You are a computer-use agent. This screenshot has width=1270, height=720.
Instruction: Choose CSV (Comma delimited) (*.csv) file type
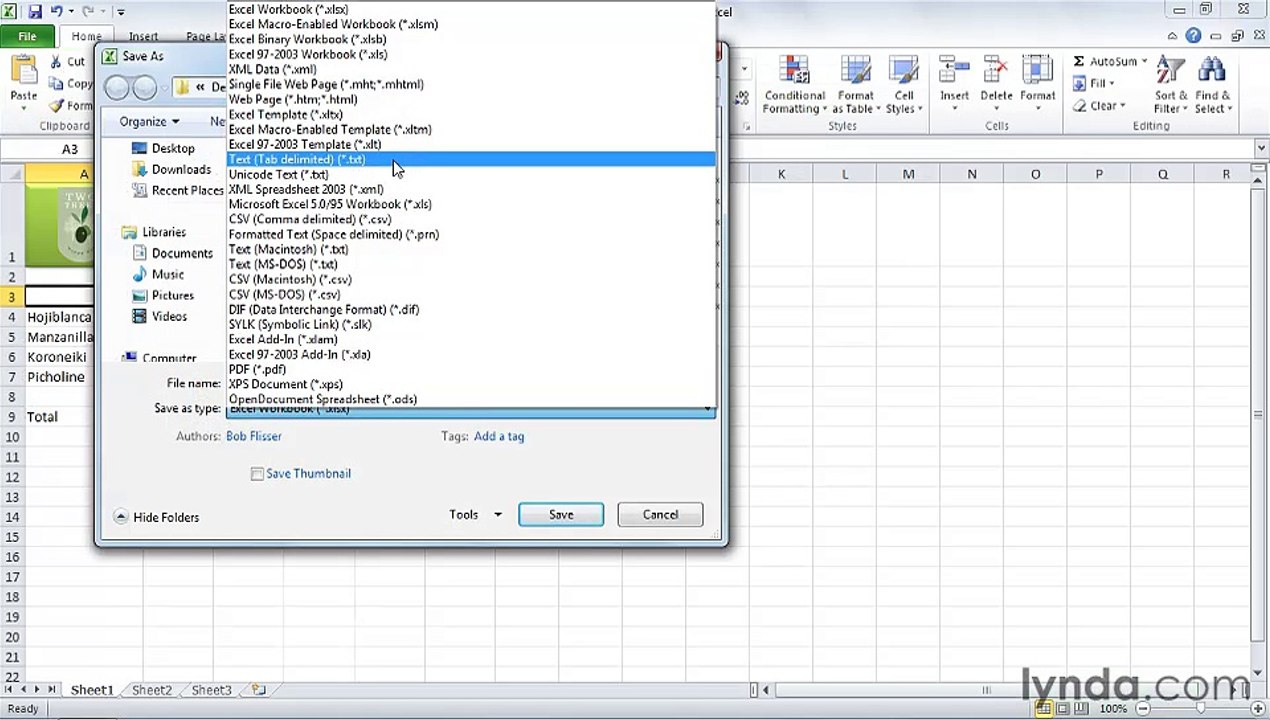point(471,219)
